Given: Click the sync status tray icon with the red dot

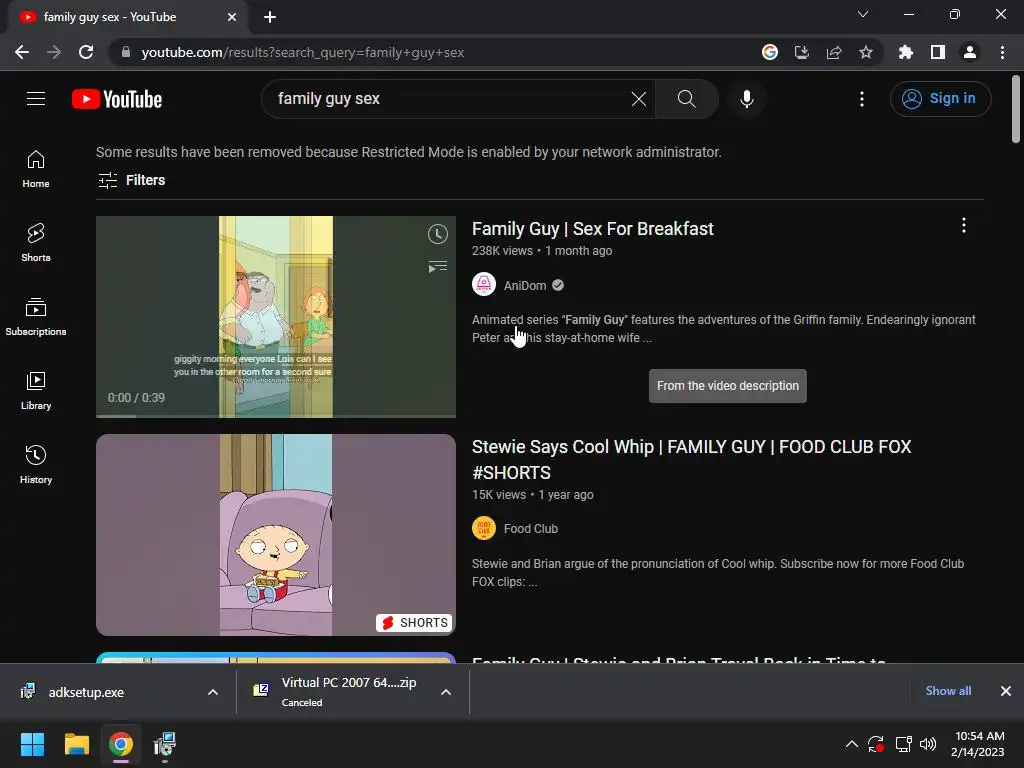Looking at the screenshot, I should [x=876, y=744].
